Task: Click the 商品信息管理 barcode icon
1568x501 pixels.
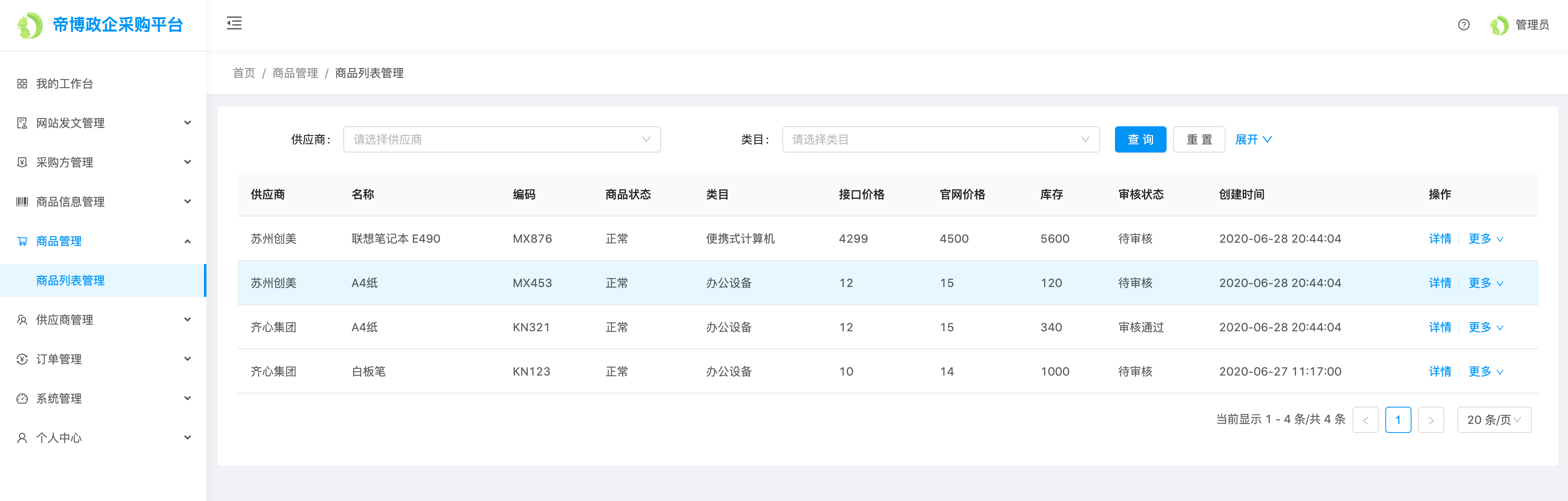Action: tap(22, 202)
